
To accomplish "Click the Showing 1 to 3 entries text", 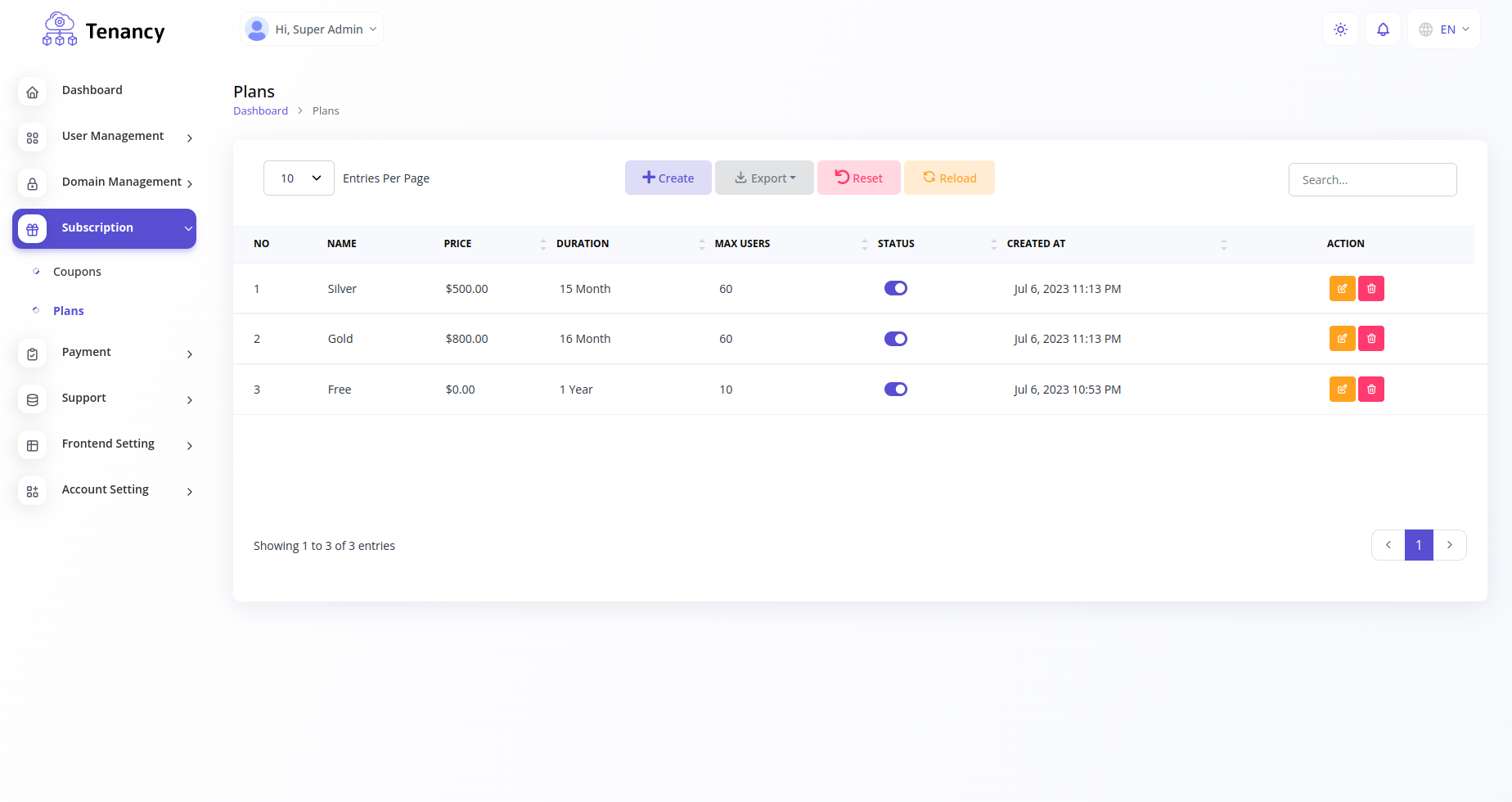I will pos(324,546).
